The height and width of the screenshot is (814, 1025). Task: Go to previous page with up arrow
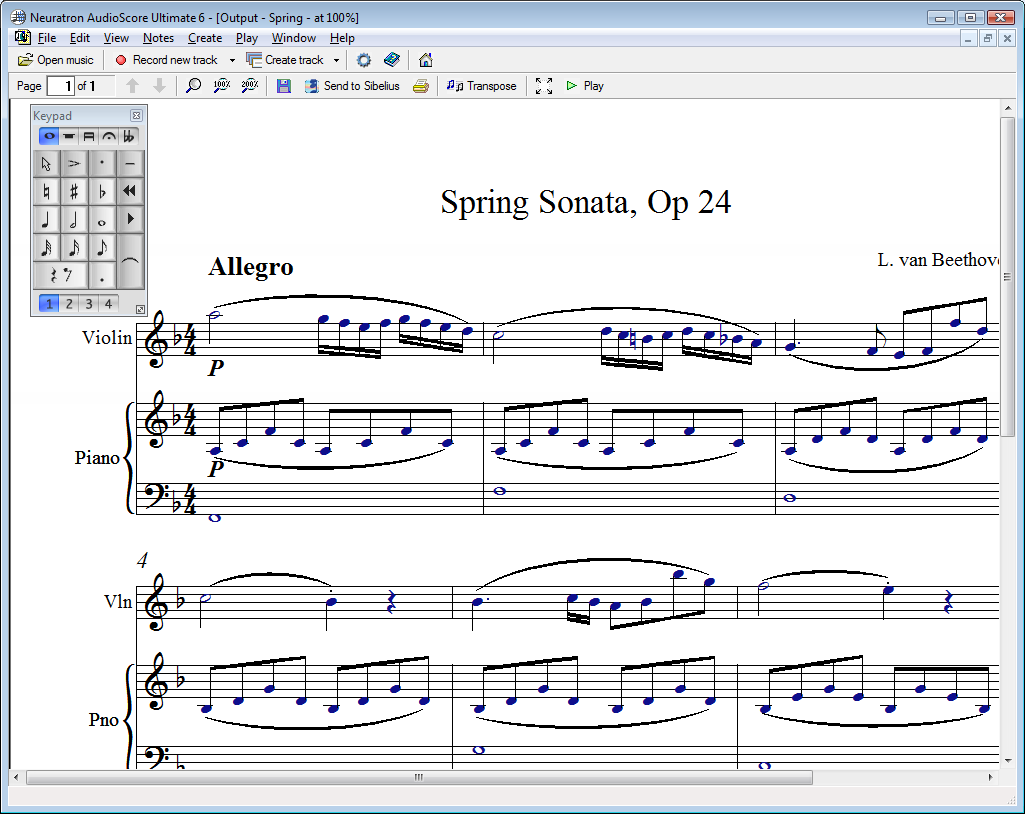tap(133, 86)
